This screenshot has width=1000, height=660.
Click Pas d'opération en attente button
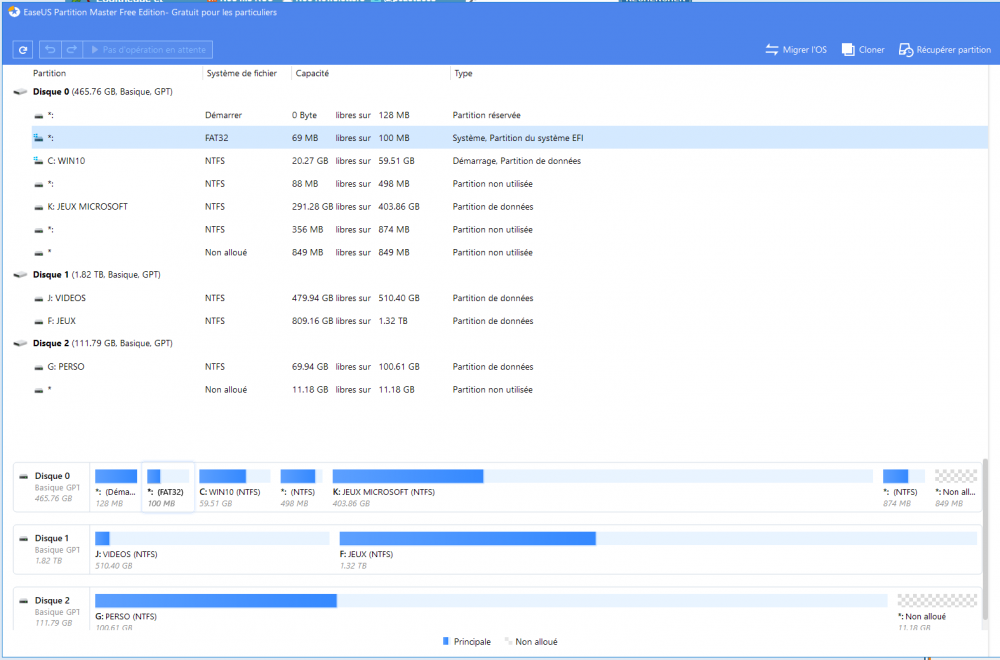[149, 49]
